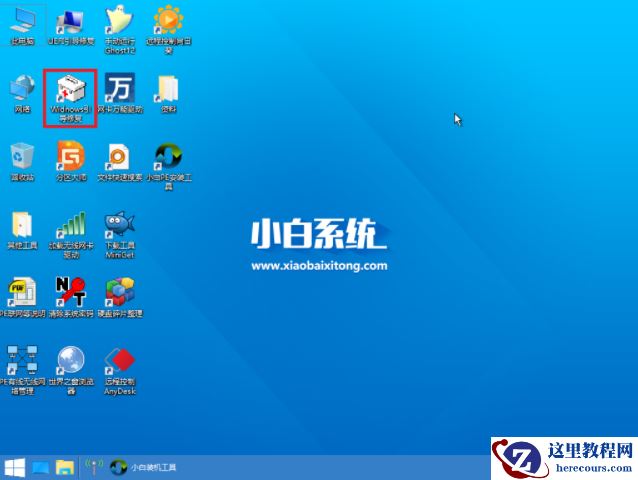Image resolution: width=638 pixels, height=480 pixels.
Task: Launch the UEFI boot repair (UEFI引导修复) shortcut
Action: click(71, 26)
